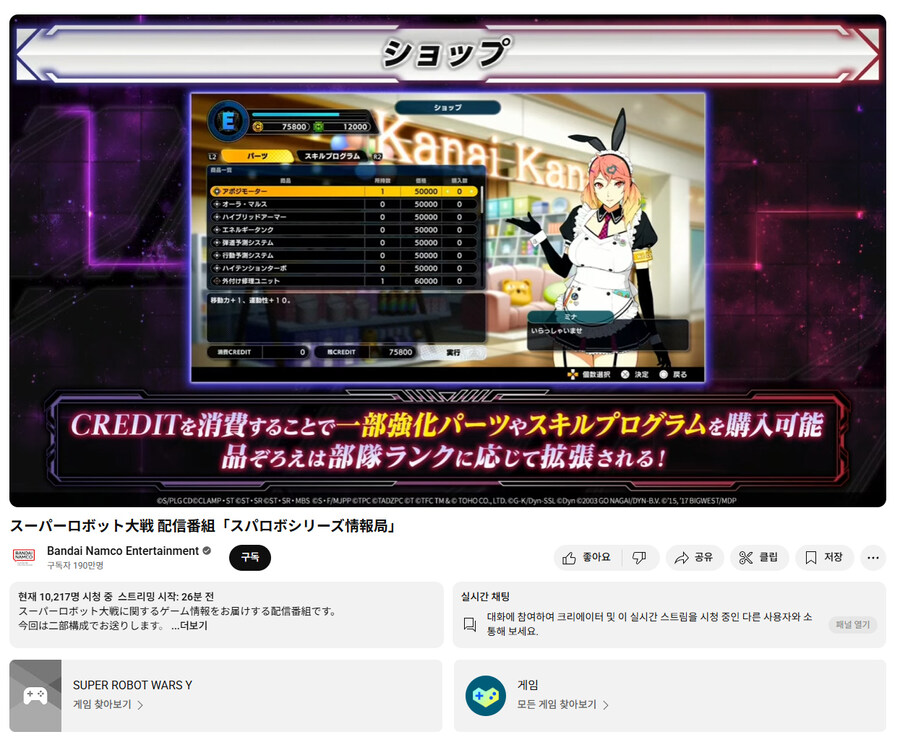Click the 저장 save button label
Viewport: 900px width, 750px height.
pos(833,557)
